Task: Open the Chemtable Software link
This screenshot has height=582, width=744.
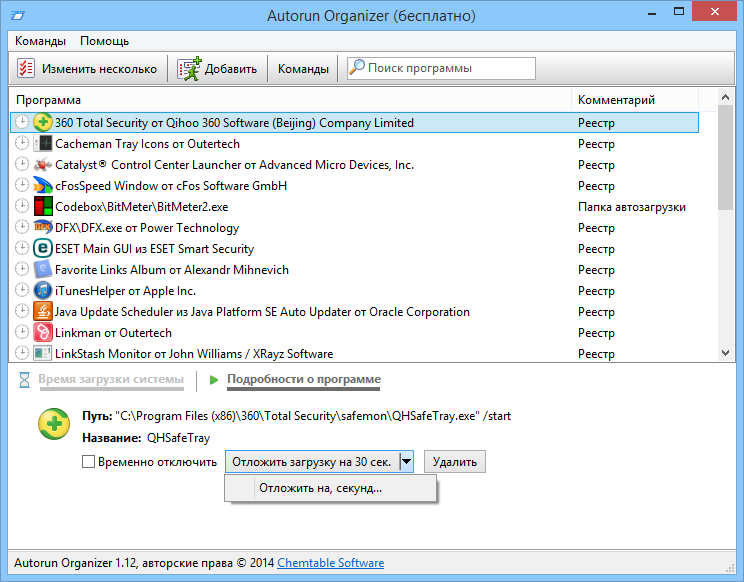Action: [x=331, y=563]
